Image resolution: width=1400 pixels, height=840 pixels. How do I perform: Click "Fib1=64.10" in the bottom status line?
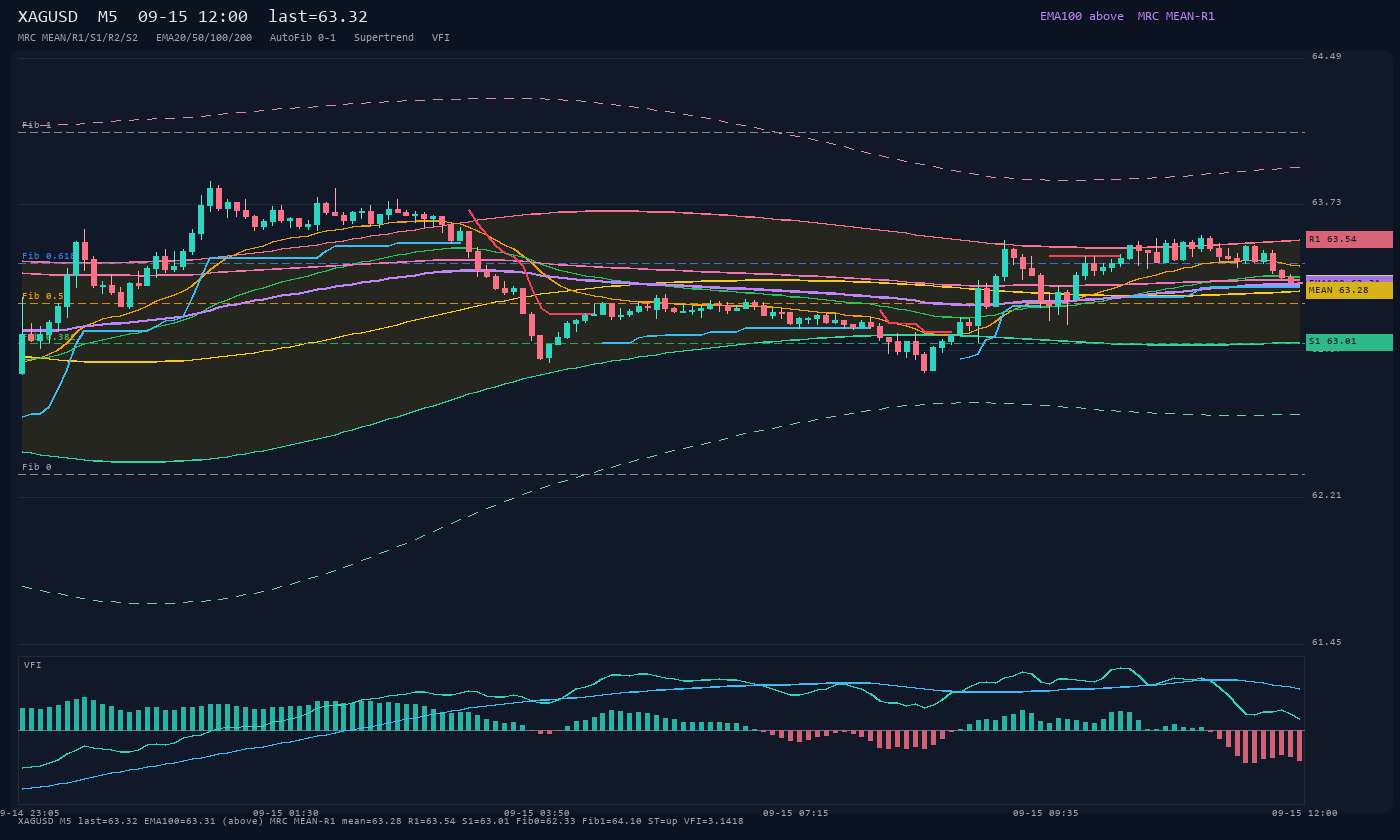pos(612,821)
